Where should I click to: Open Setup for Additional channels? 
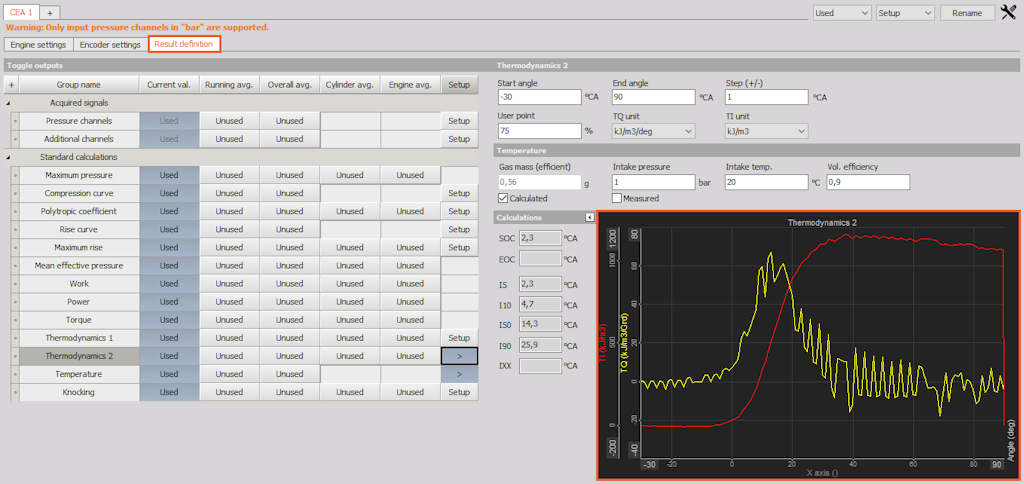[x=459, y=138]
